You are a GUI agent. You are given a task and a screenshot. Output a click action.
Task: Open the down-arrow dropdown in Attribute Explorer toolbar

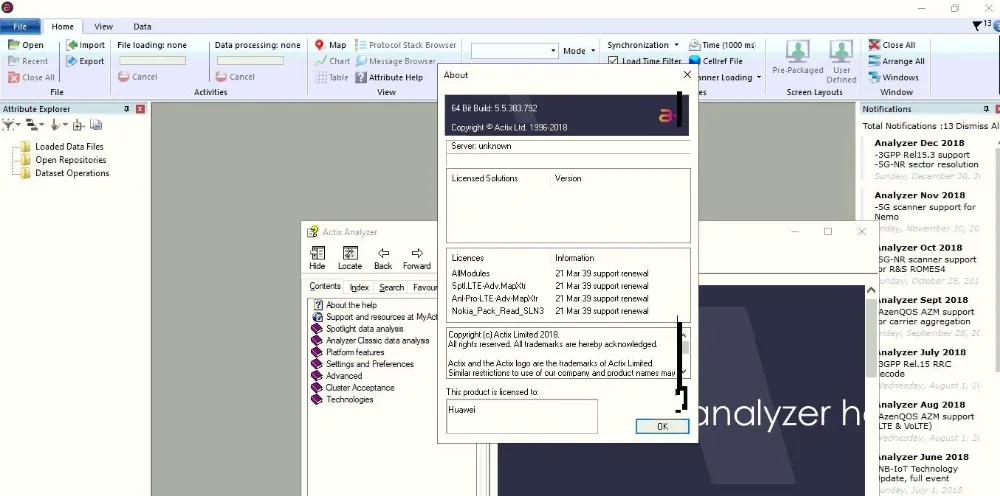tap(59, 125)
